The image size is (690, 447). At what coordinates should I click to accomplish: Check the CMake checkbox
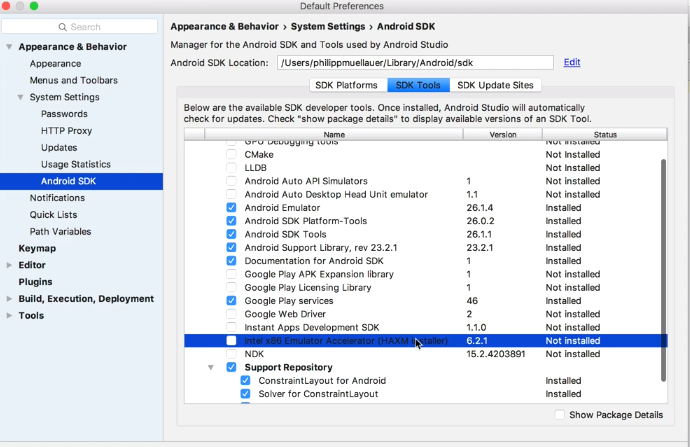(x=231, y=154)
